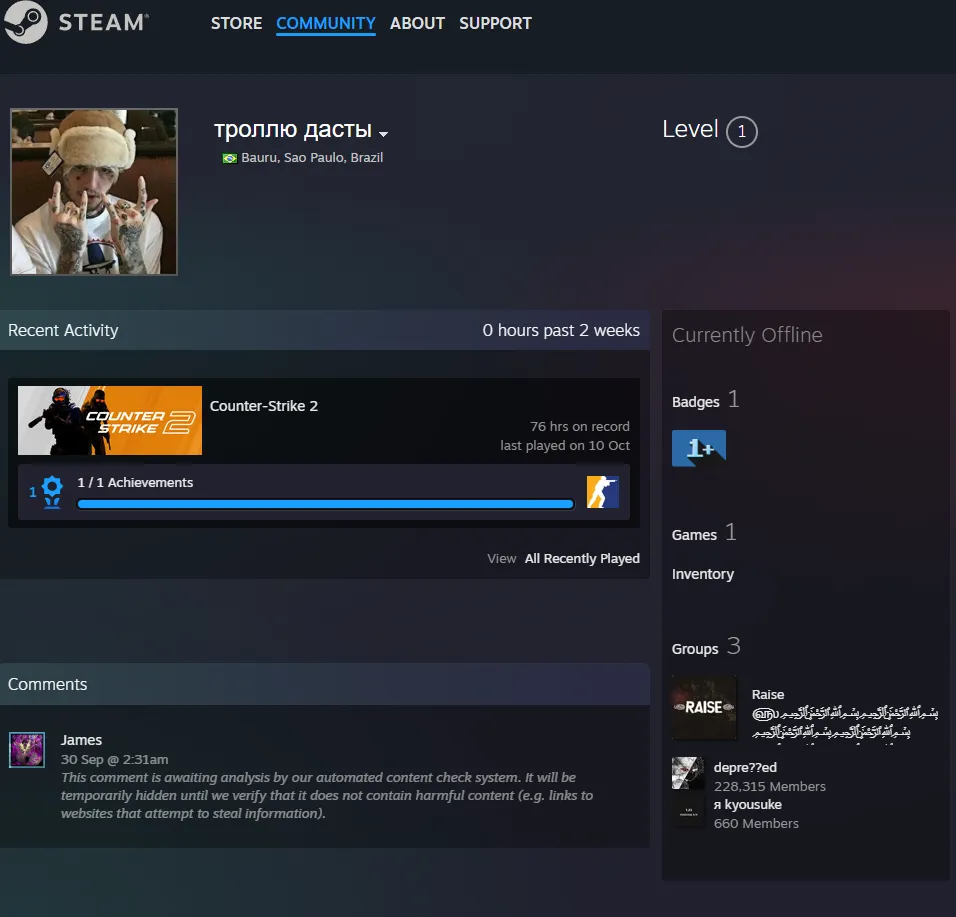
Task: View All Recently Played games
Action: click(582, 558)
